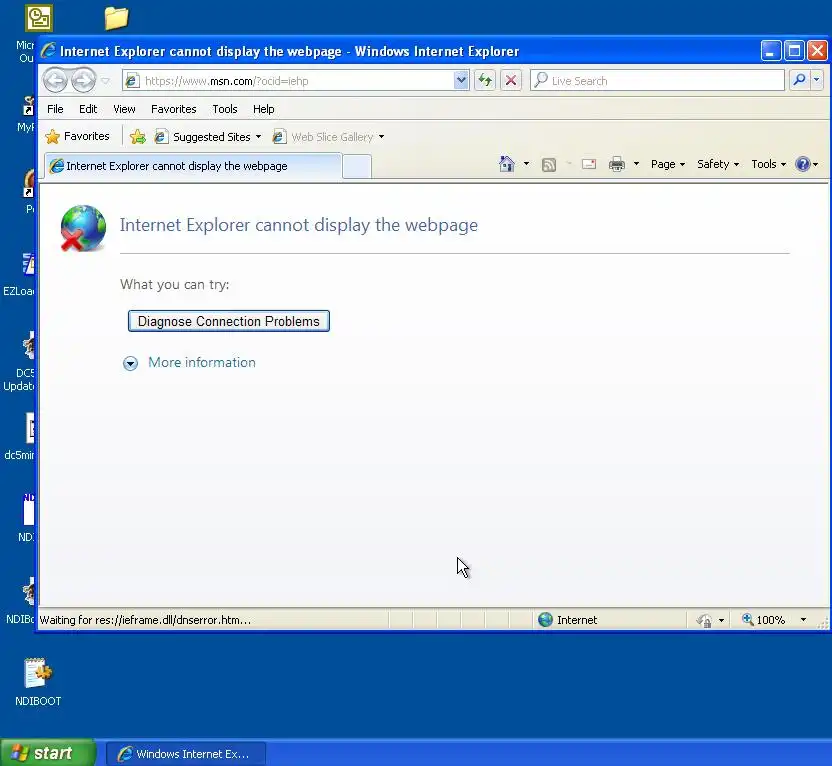Expand the zoom level dropdown arrow
Screen dimensions: 832x766
[x=803, y=620]
